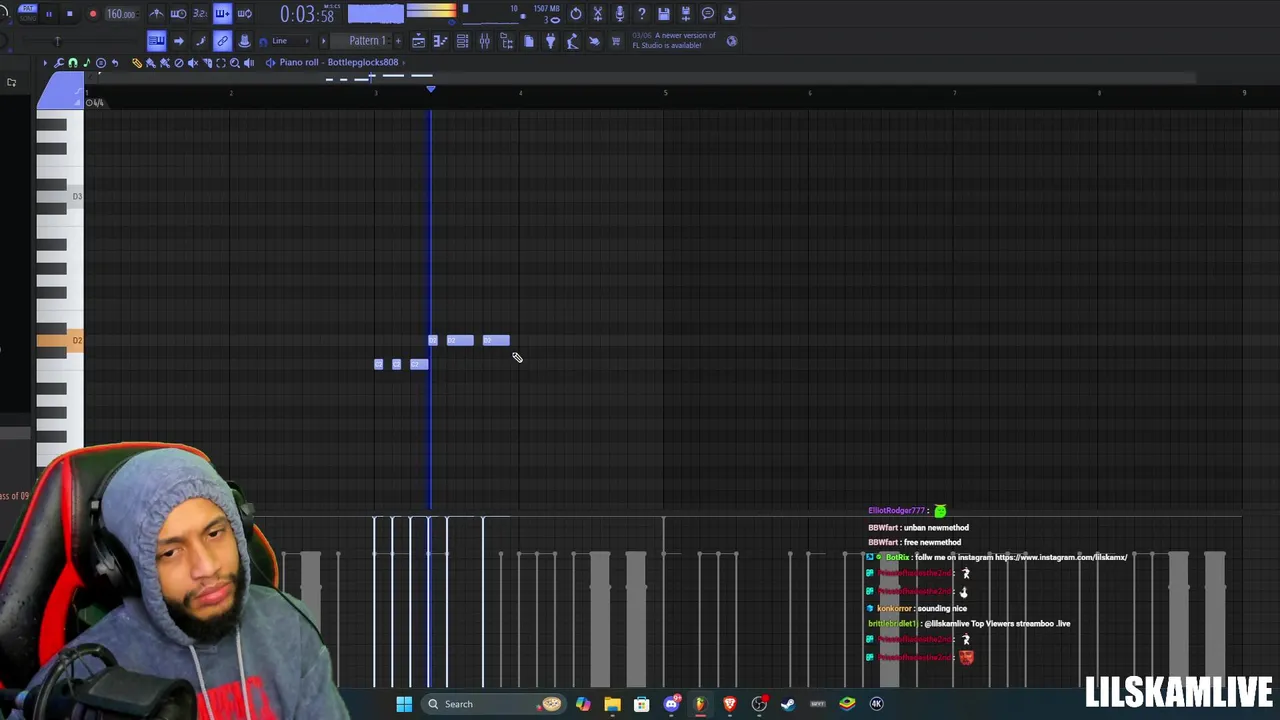This screenshot has width=1280, height=720.
Task: Open the chat speech bubble icon
Action: 707,13
